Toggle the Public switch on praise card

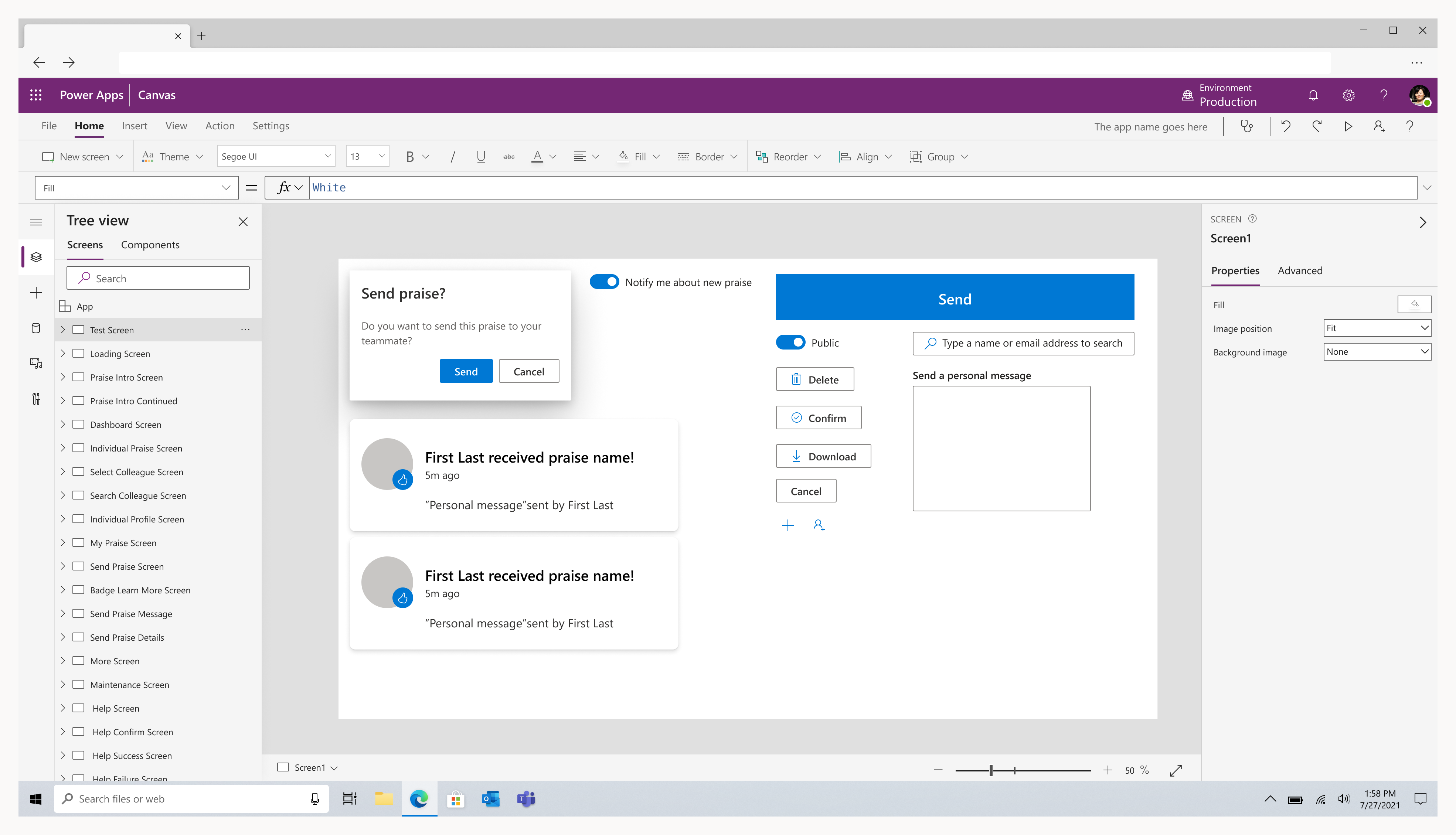click(x=791, y=343)
